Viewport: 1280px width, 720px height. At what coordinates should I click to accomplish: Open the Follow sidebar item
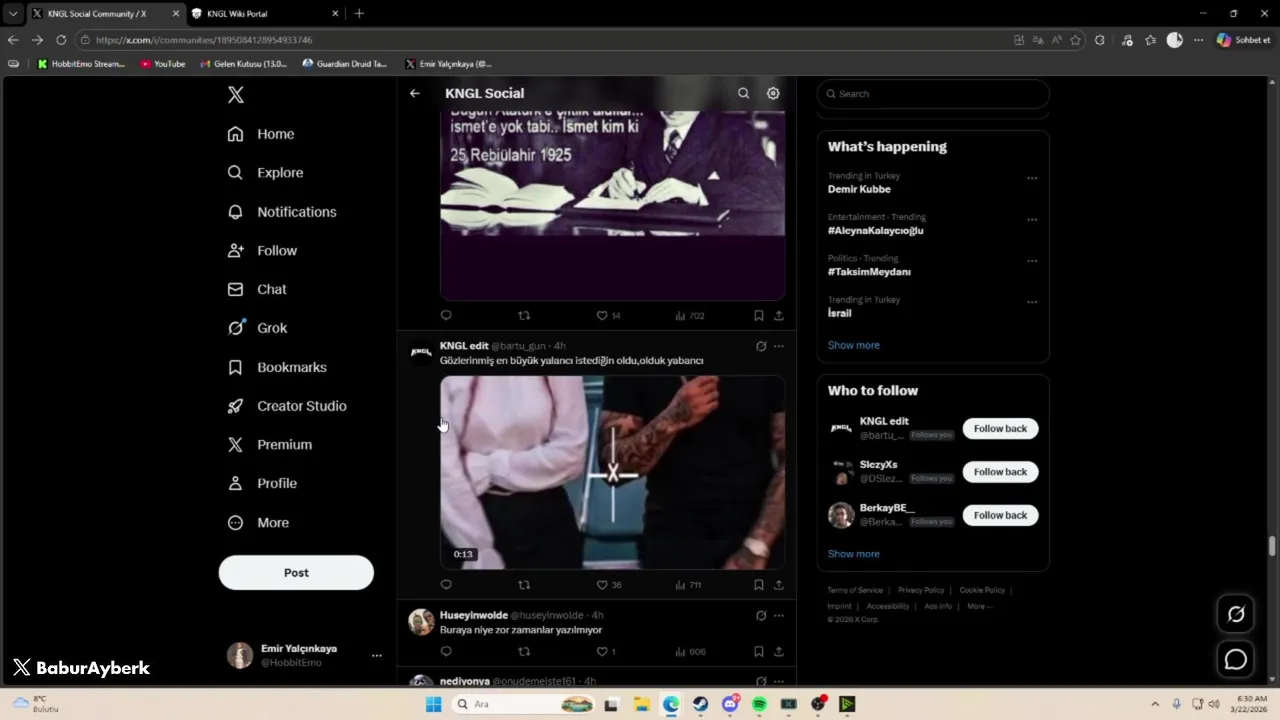click(x=262, y=251)
